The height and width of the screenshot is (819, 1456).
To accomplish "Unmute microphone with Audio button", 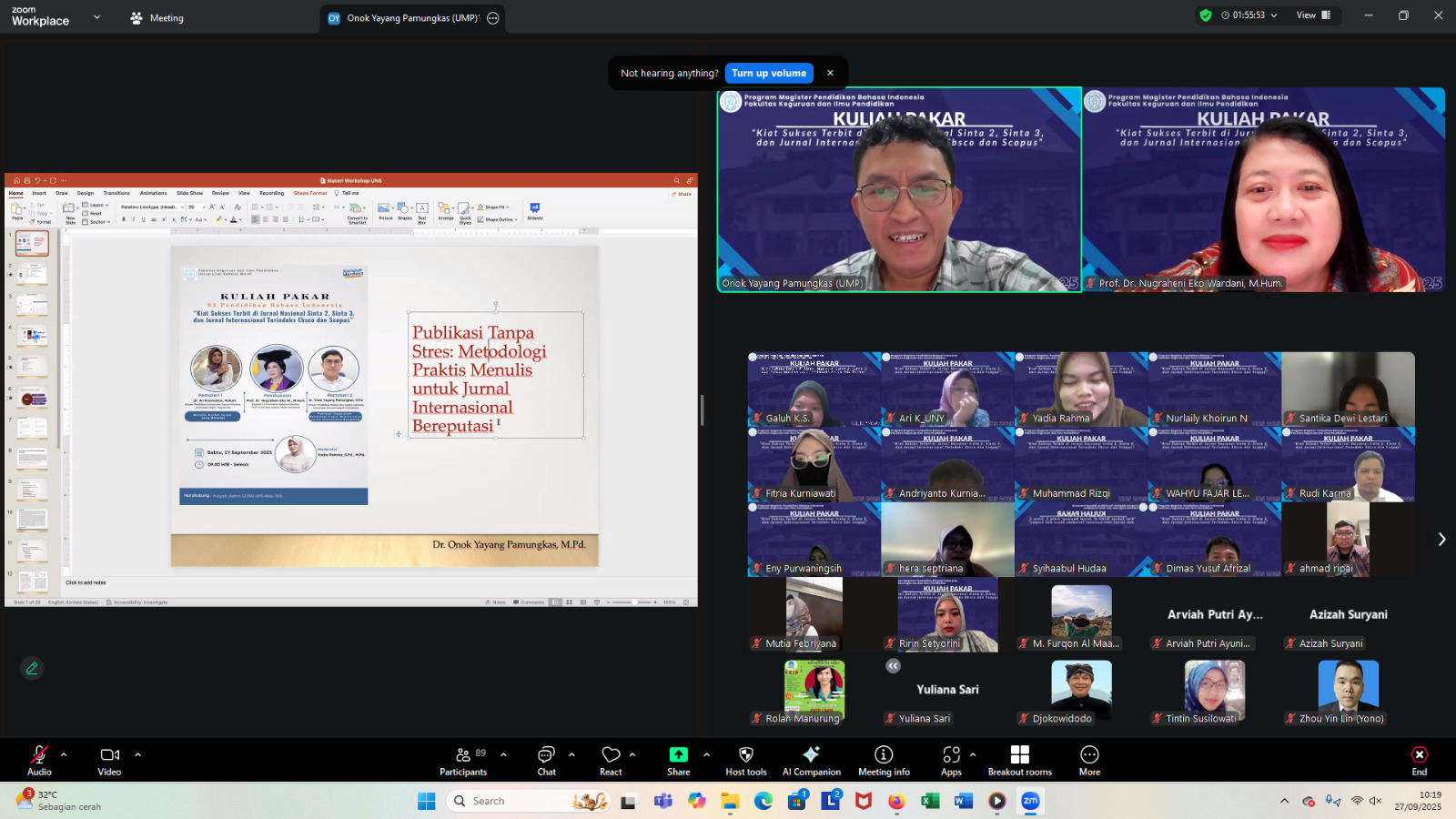I will 39,761.
